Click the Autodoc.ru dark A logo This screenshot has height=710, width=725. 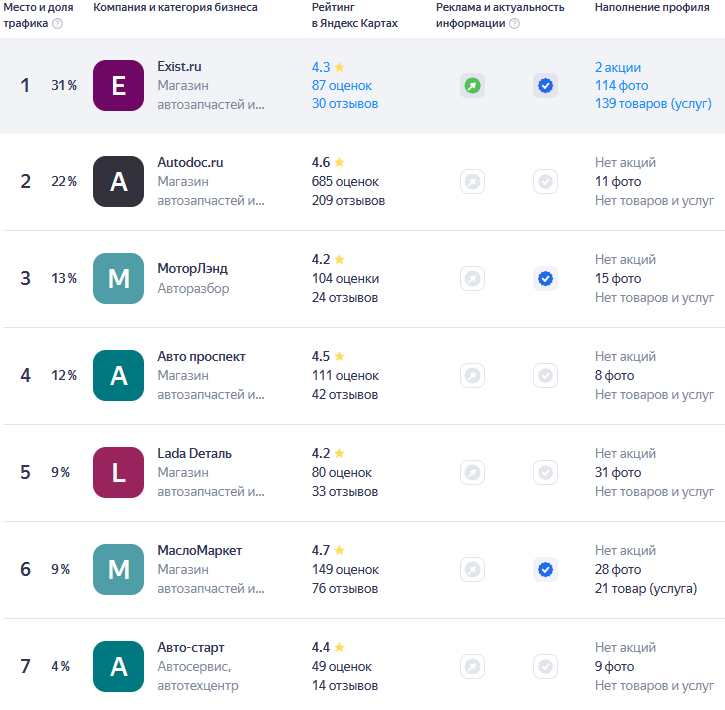[x=118, y=182]
